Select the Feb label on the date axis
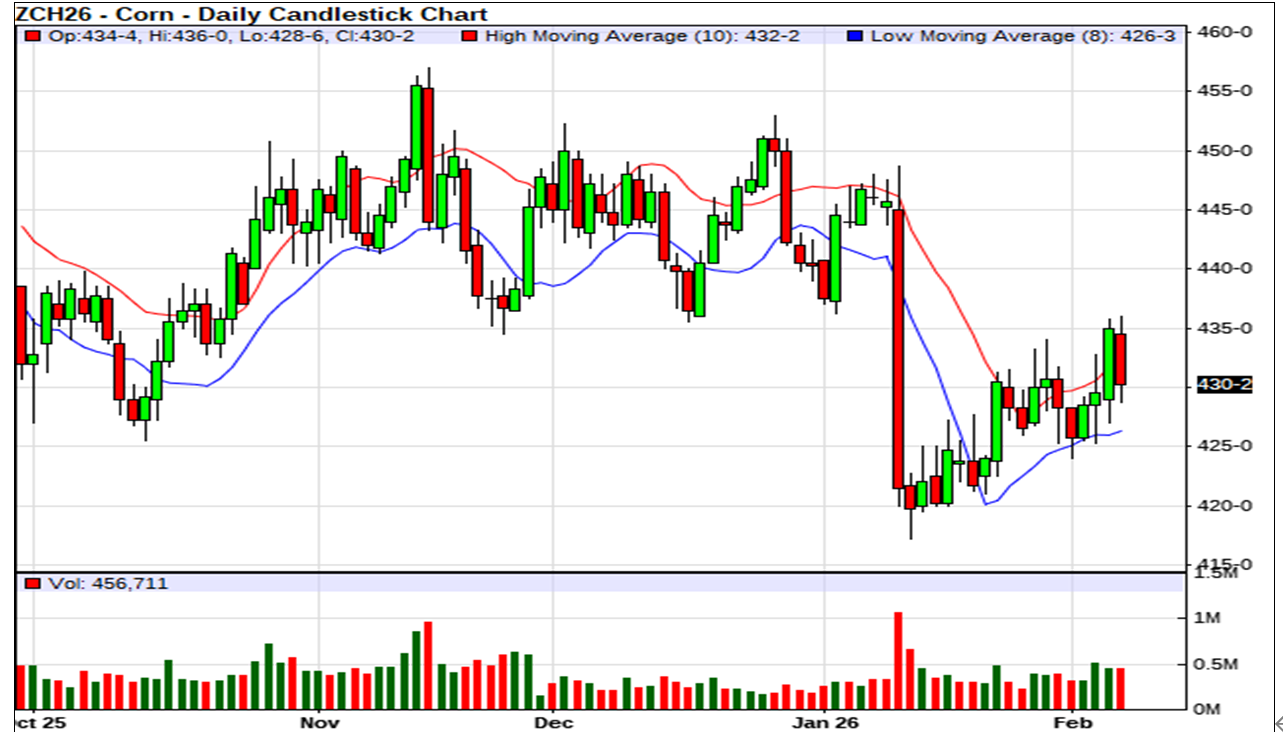The height and width of the screenshot is (732, 1283). (1072, 721)
